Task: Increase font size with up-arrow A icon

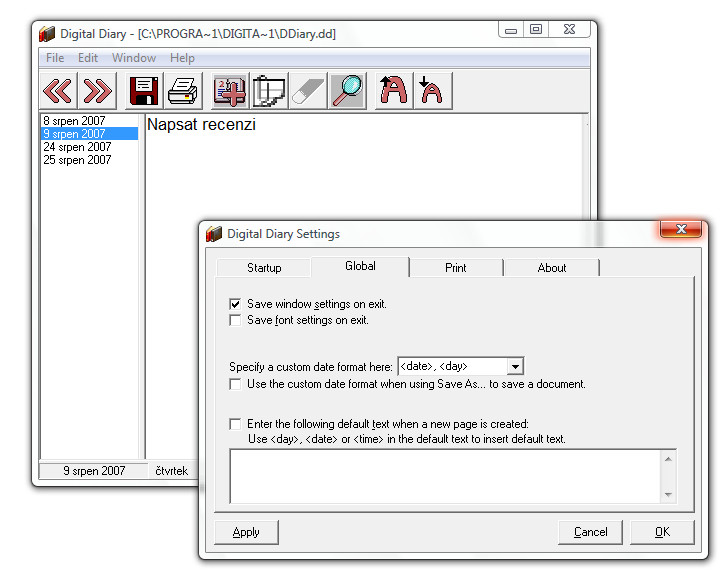Action: coord(394,91)
